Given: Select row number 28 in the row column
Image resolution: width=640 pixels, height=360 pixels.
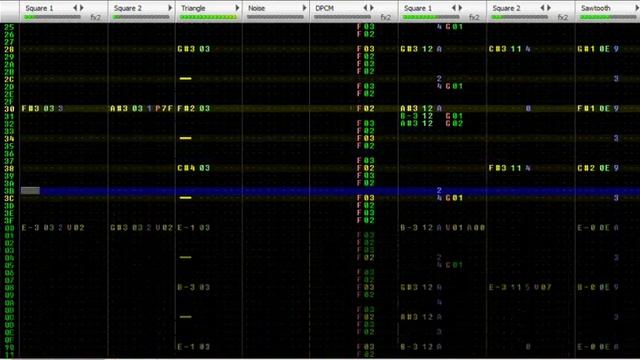Looking at the screenshot, I should point(9,49).
